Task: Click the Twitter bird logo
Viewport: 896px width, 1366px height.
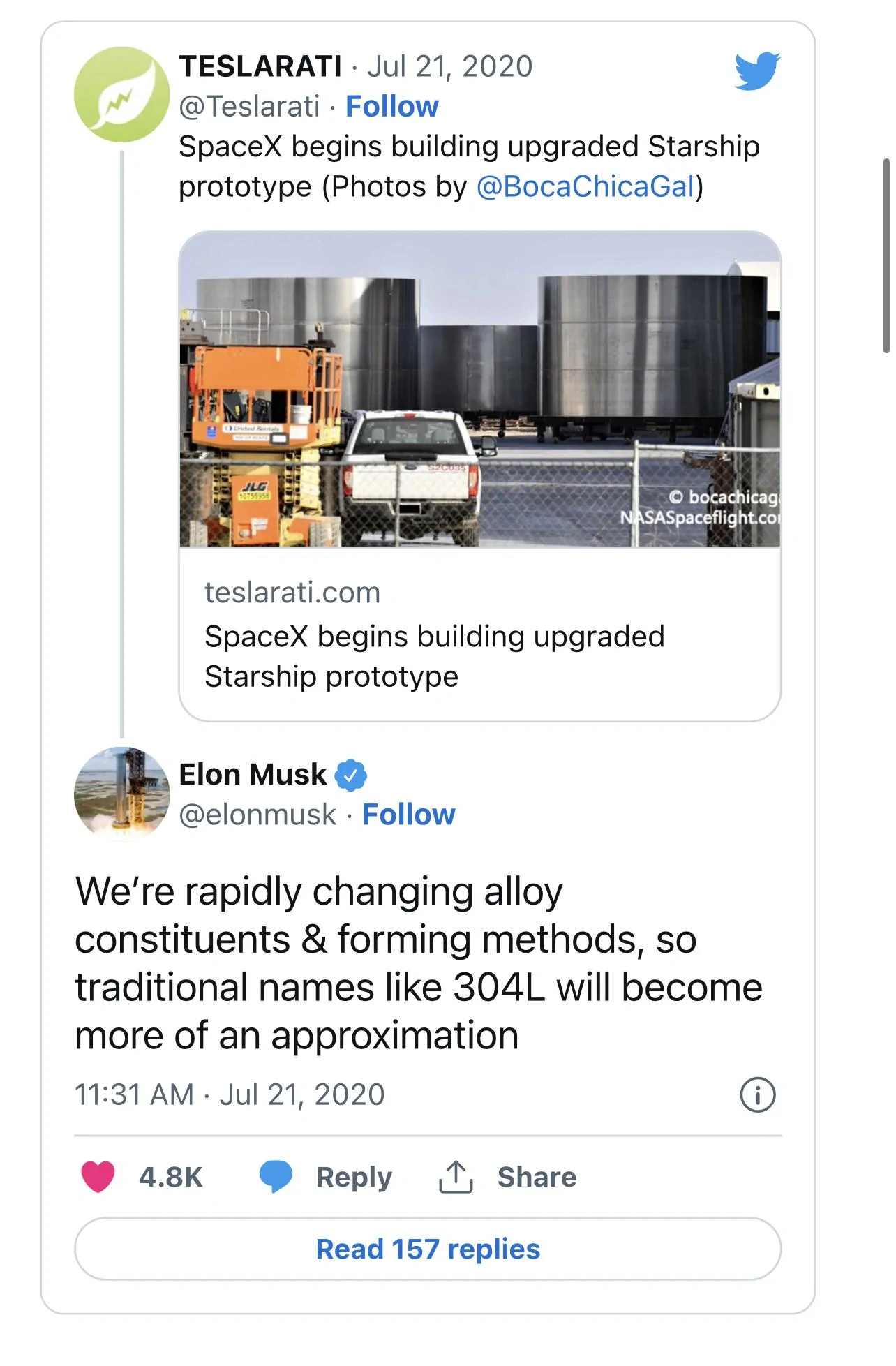Action: pyautogui.click(x=757, y=70)
